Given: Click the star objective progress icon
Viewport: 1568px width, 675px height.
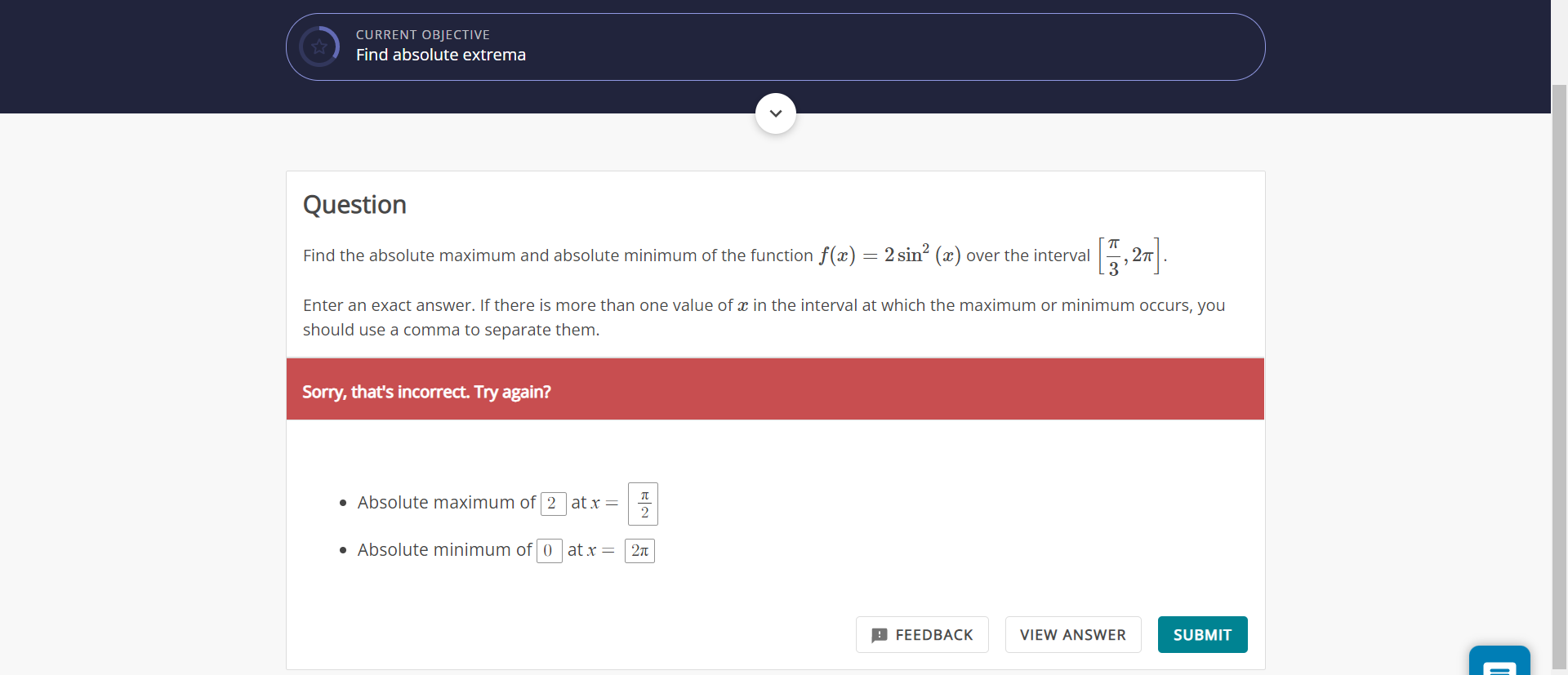Looking at the screenshot, I should (318, 47).
